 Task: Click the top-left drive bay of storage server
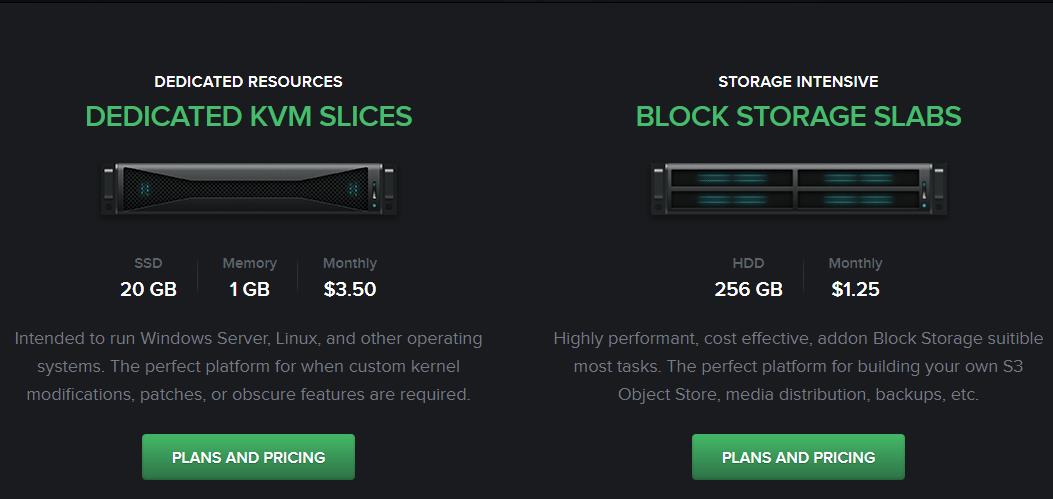click(x=732, y=178)
